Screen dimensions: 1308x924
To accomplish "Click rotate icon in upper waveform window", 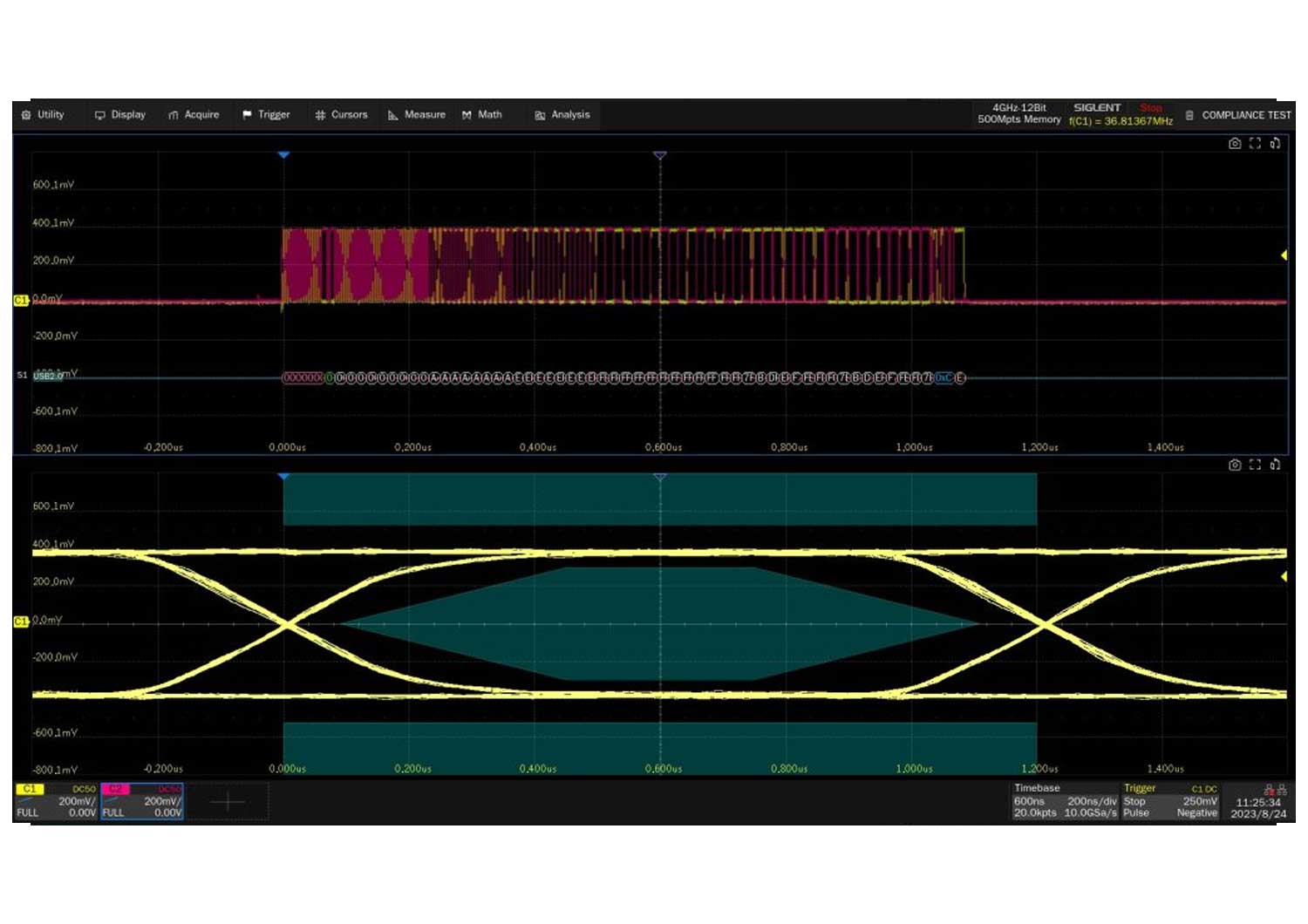I will 1275,144.
